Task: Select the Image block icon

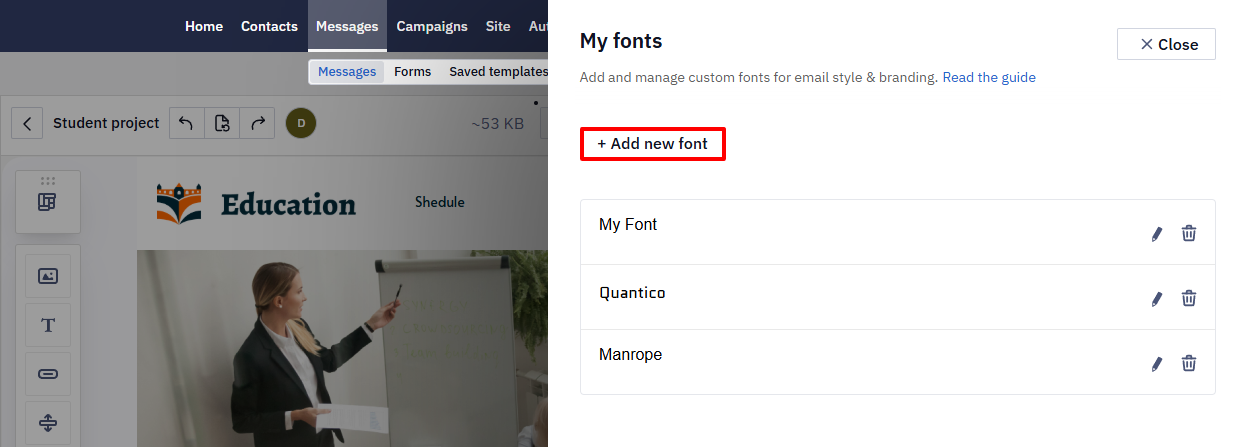Action: 48,276
